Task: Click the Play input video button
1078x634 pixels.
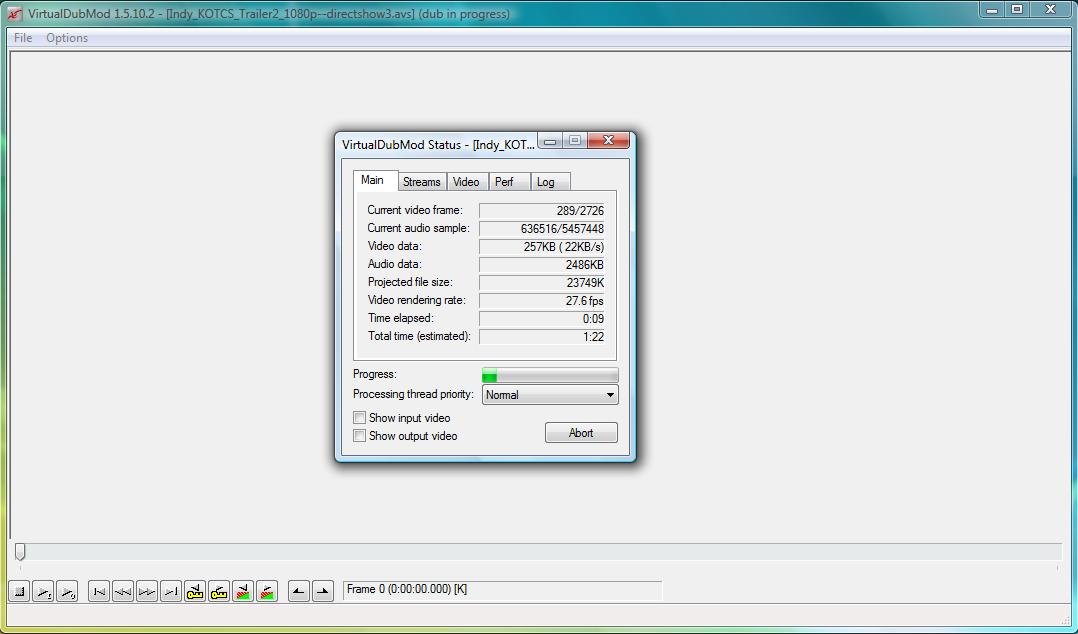Action: pos(43,591)
